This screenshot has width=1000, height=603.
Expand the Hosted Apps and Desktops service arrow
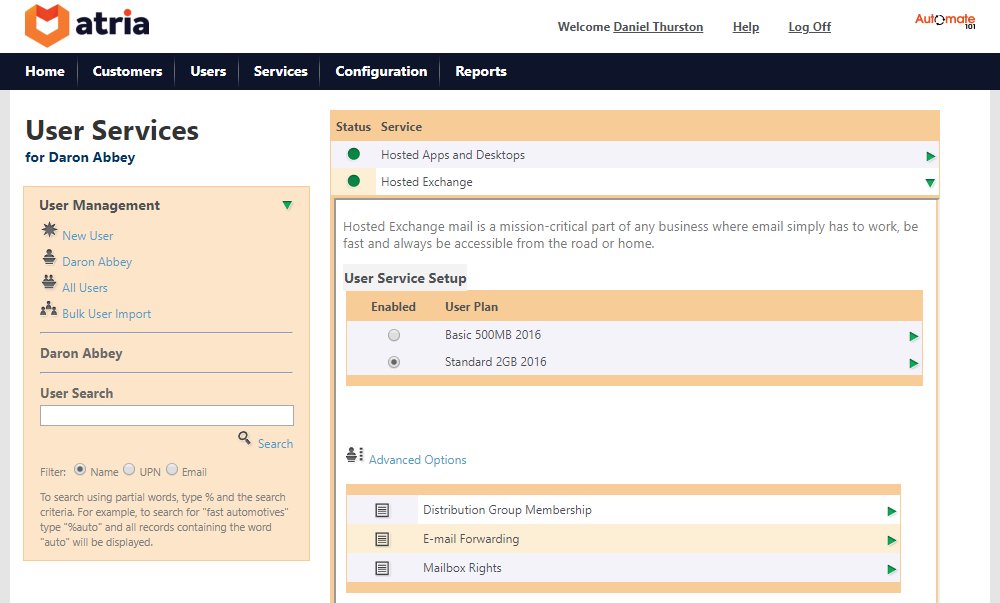tap(930, 156)
